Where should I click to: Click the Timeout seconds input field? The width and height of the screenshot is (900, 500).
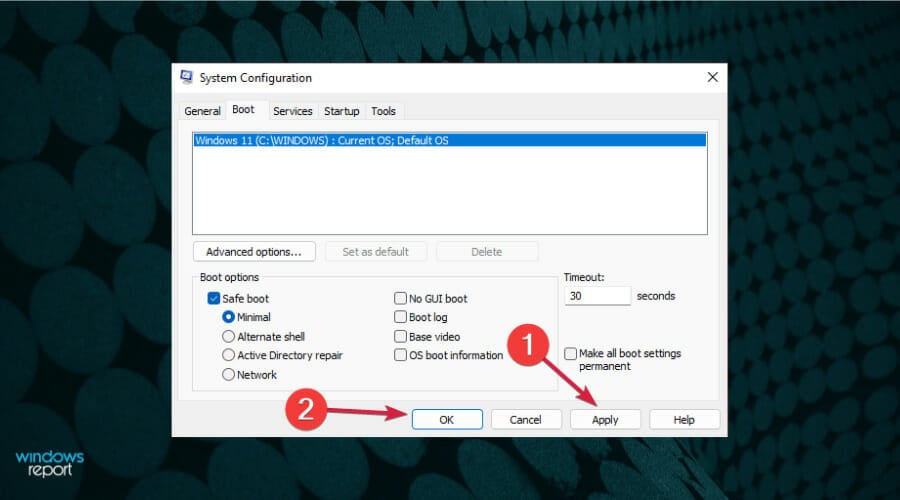tap(598, 296)
